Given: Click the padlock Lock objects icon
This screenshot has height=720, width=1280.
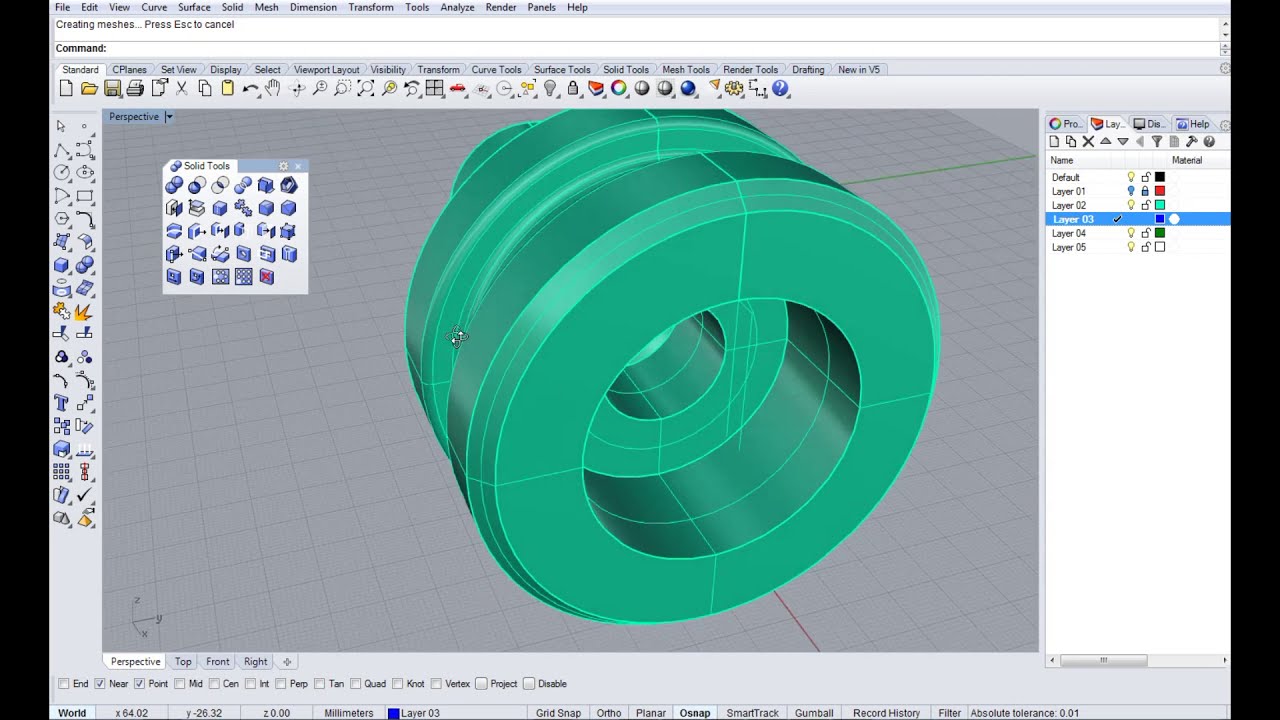Looking at the screenshot, I should coord(573,89).
